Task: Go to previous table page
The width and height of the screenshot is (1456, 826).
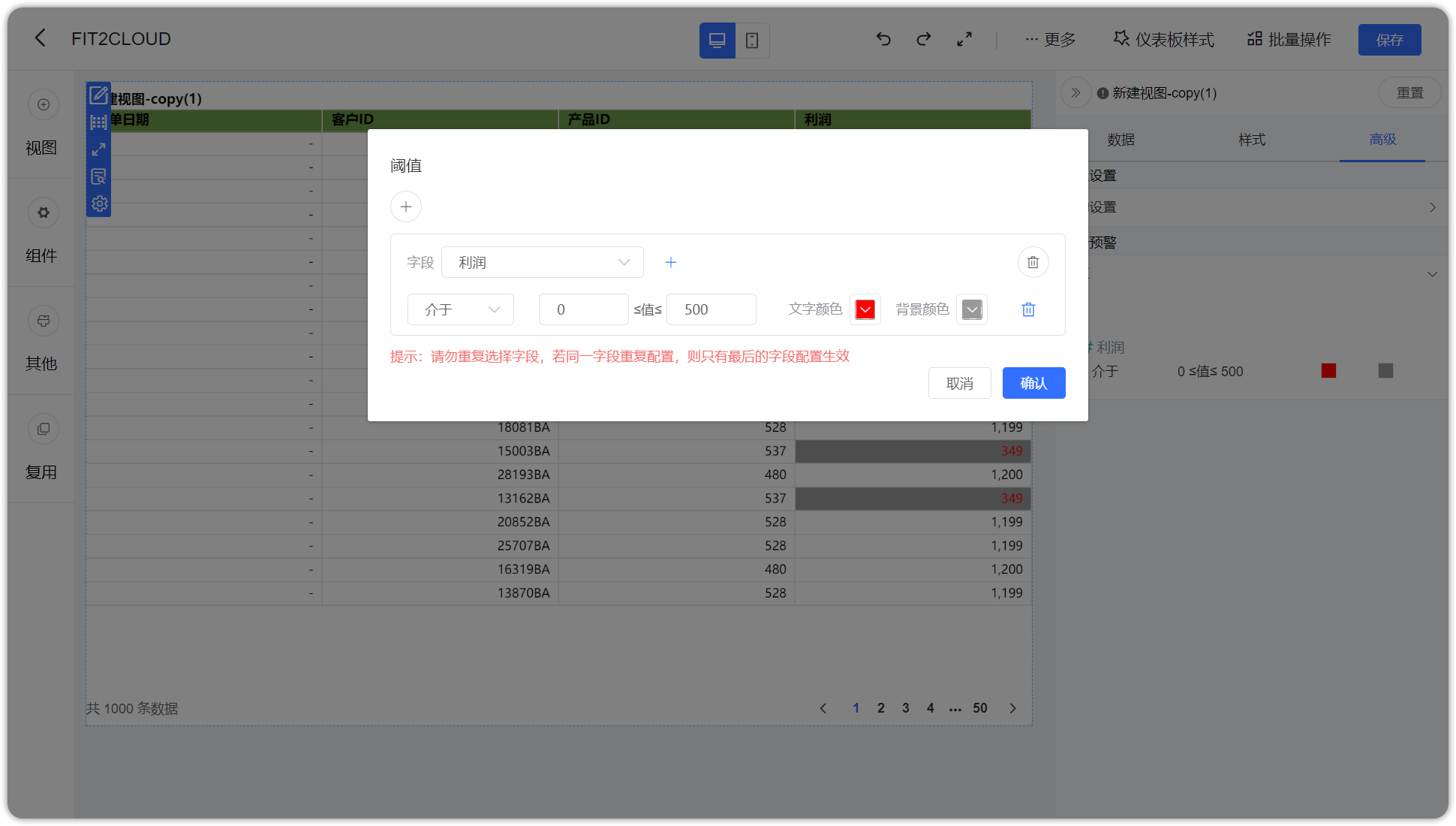Action: (x=823, y=708)
